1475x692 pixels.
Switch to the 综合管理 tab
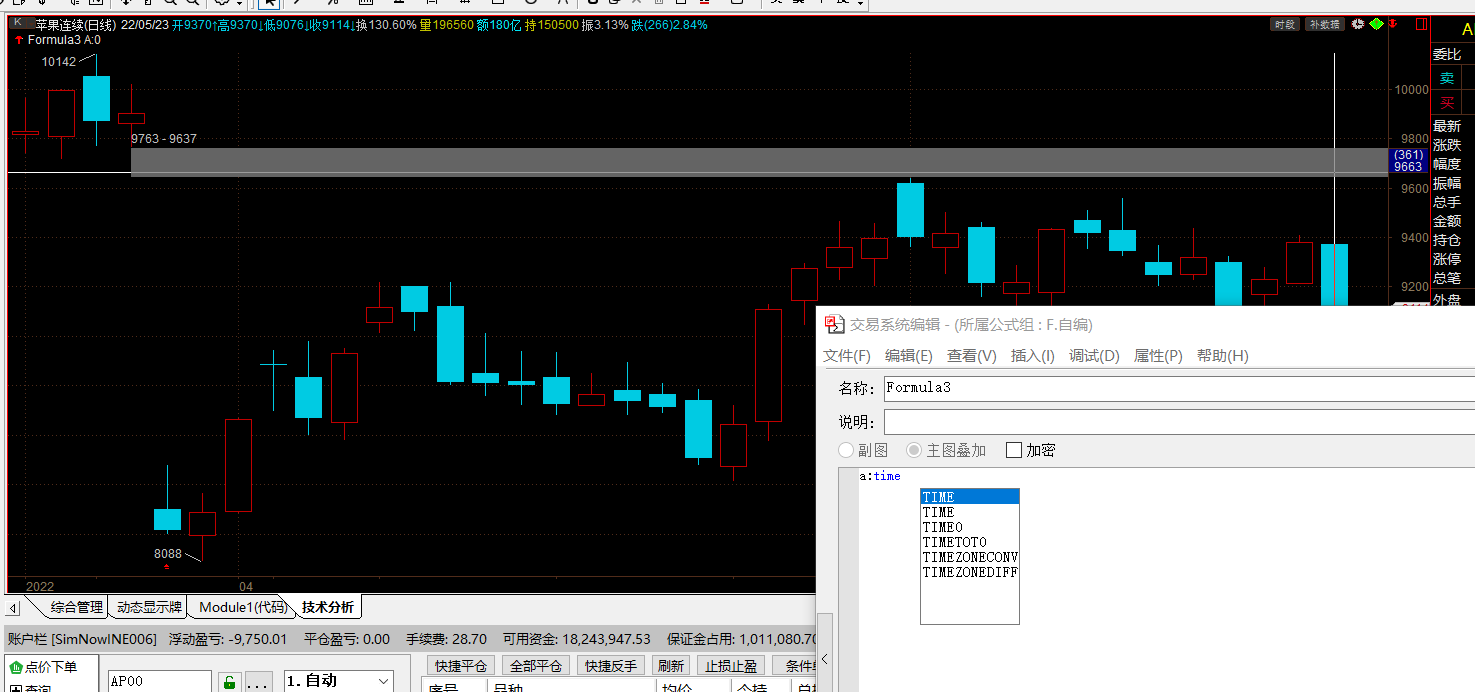coord(77,607)
